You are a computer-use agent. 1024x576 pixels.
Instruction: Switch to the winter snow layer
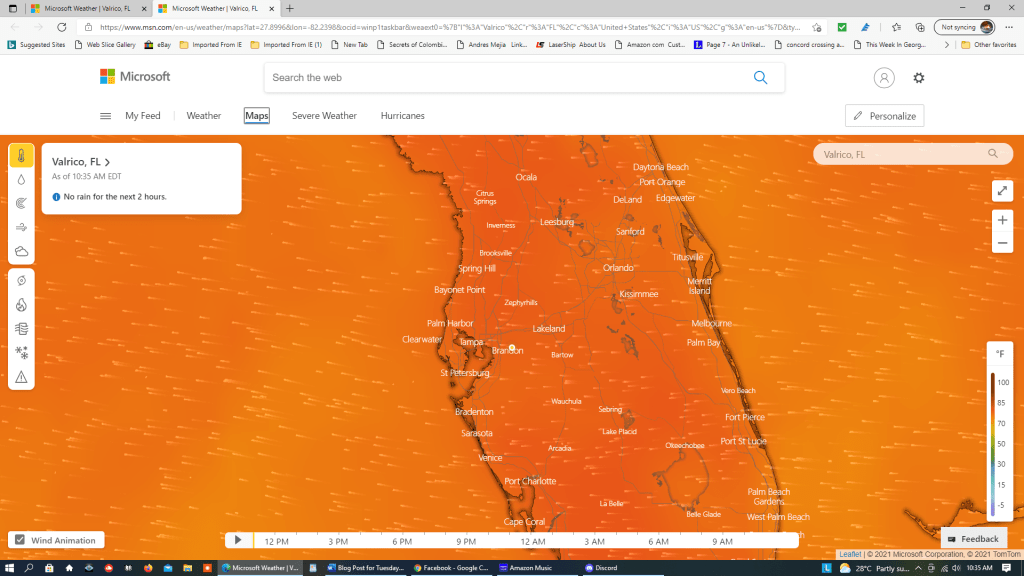pos(21,353)
